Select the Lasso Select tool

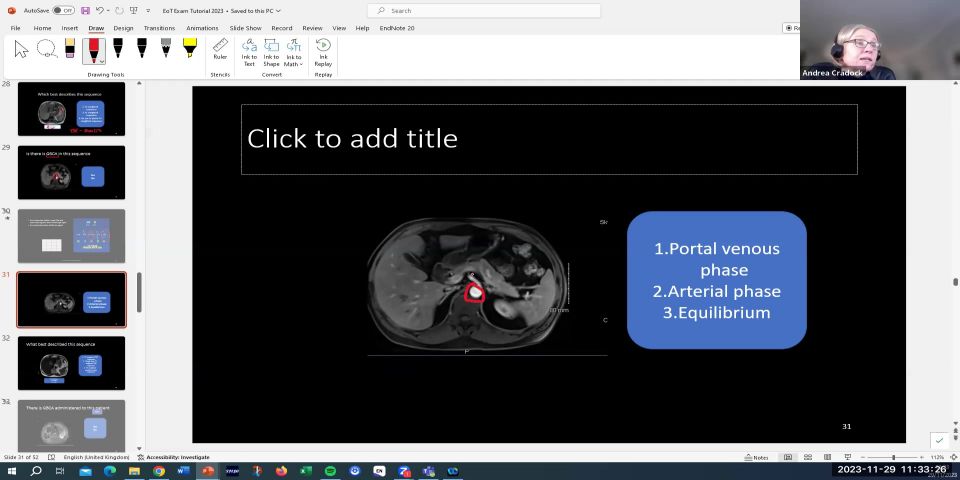[x=45, y=50]
